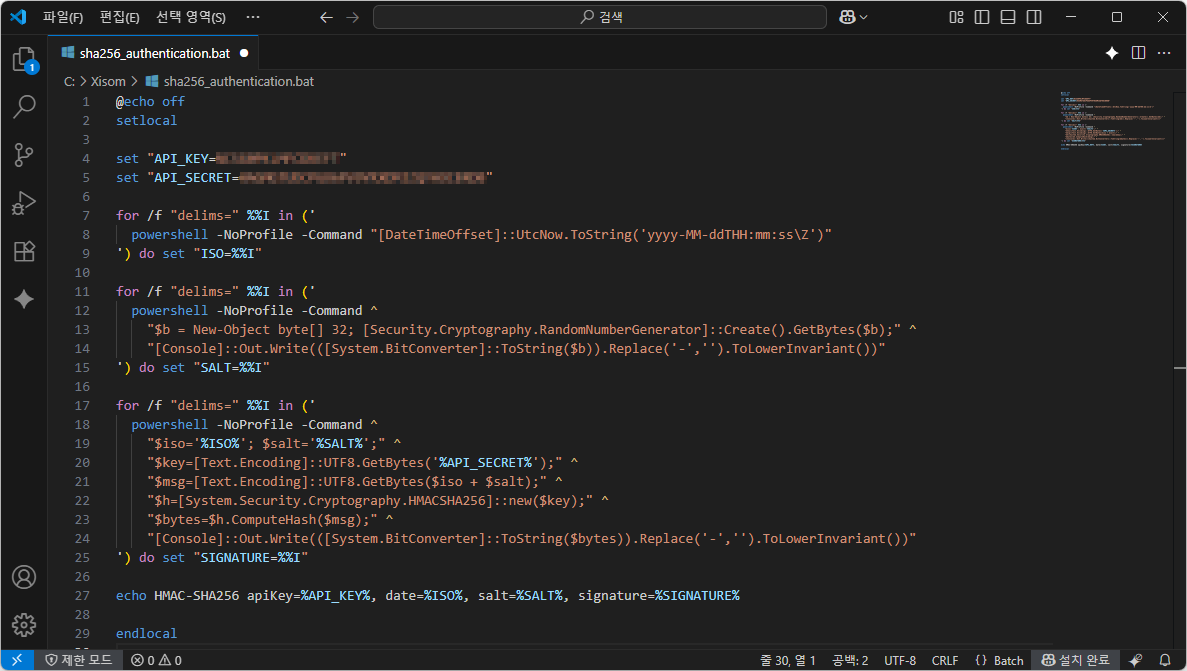Click 'ISO=%%I' text on line 9
The height and width of the screenshot is (671, 1187).
point(227,254)
